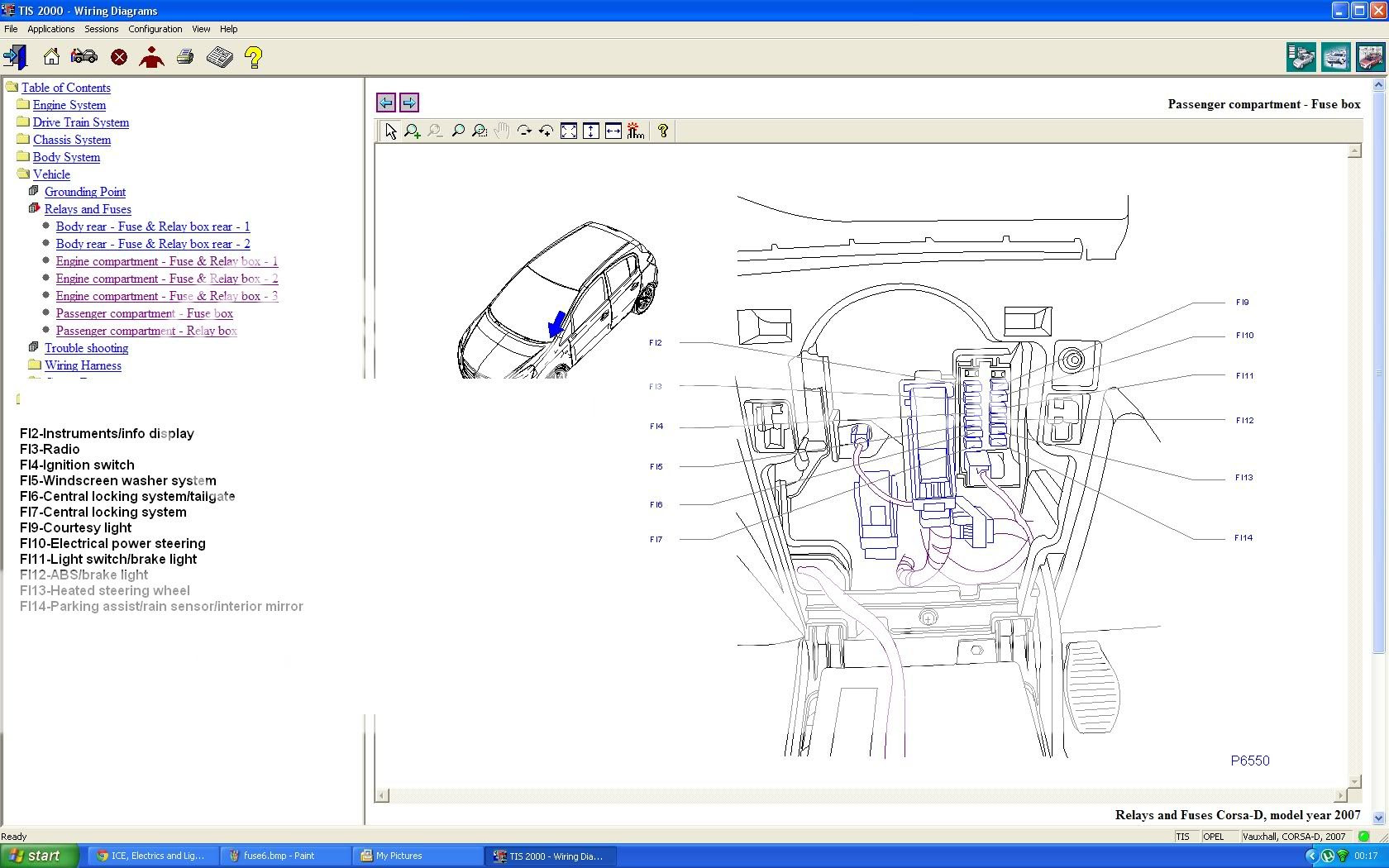Screen dimensions: 1389x868
Task: Open the diagram toolbar help question mark
Action: coord(662,131)
